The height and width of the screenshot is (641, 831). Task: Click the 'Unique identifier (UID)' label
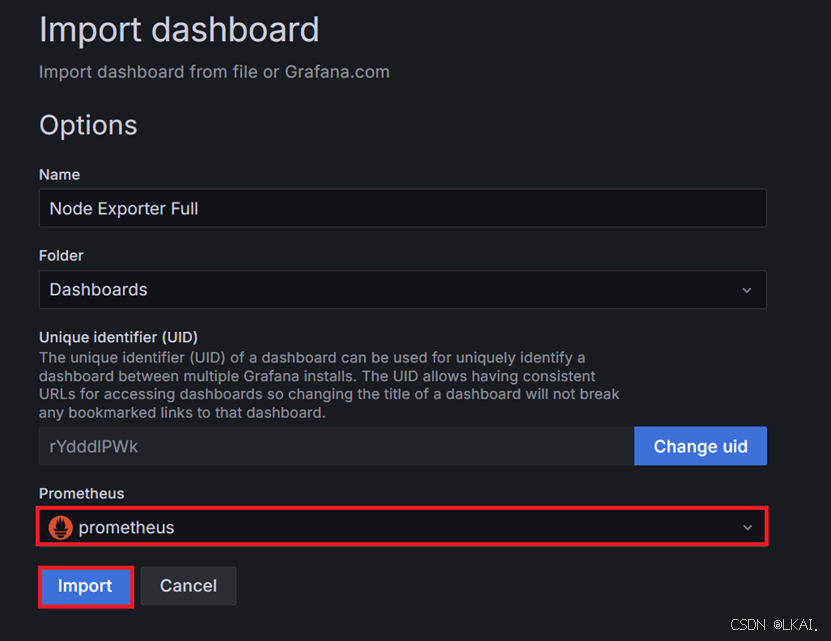point(118,337)
